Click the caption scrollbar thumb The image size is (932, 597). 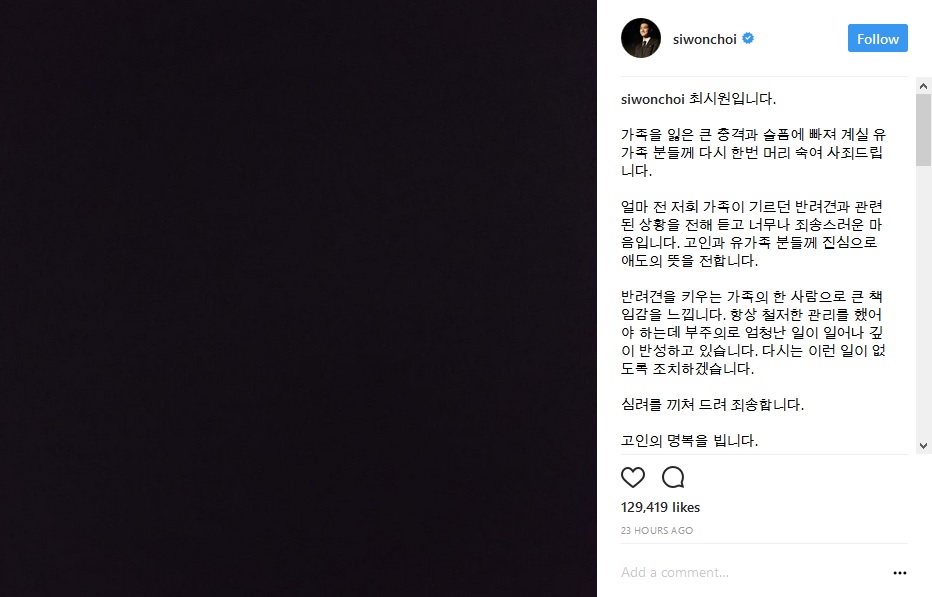pos(923,130)
